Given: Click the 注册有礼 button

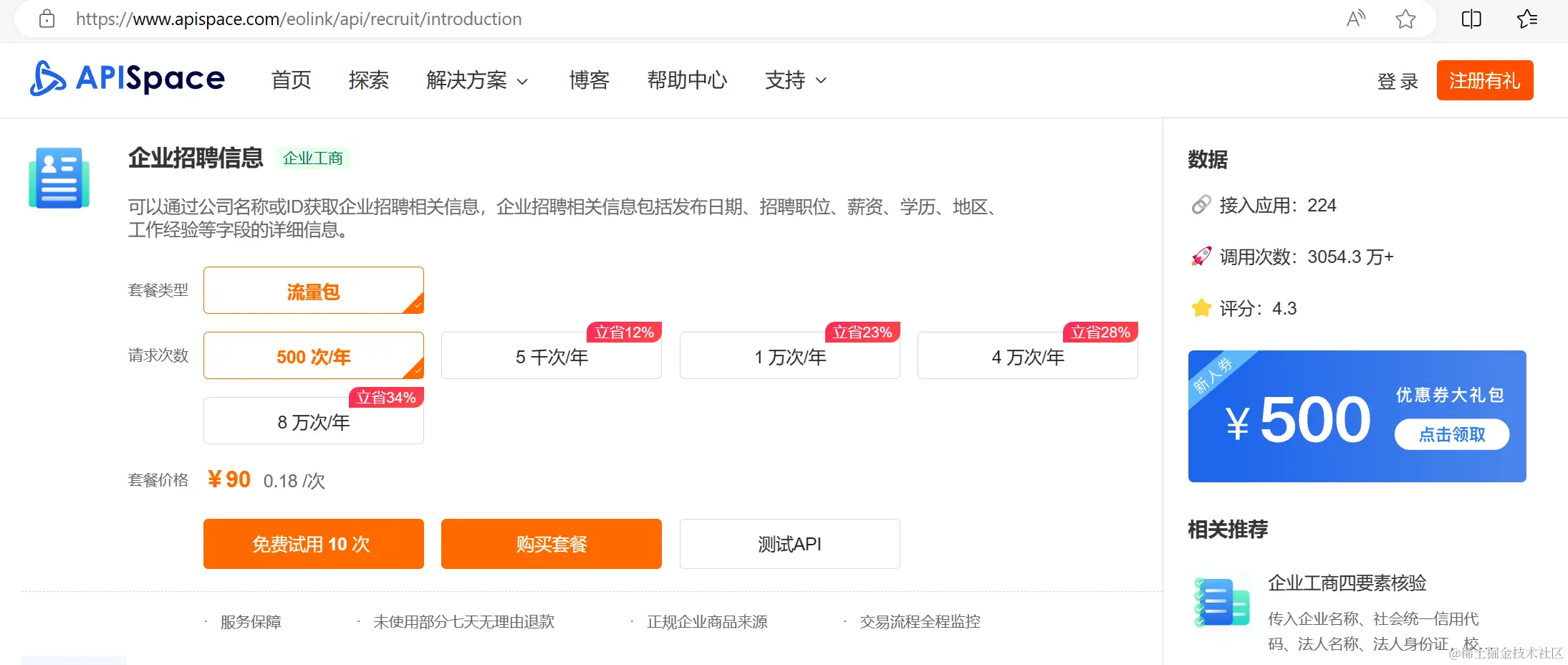Looking at the screenshot, I should 1485,80.
